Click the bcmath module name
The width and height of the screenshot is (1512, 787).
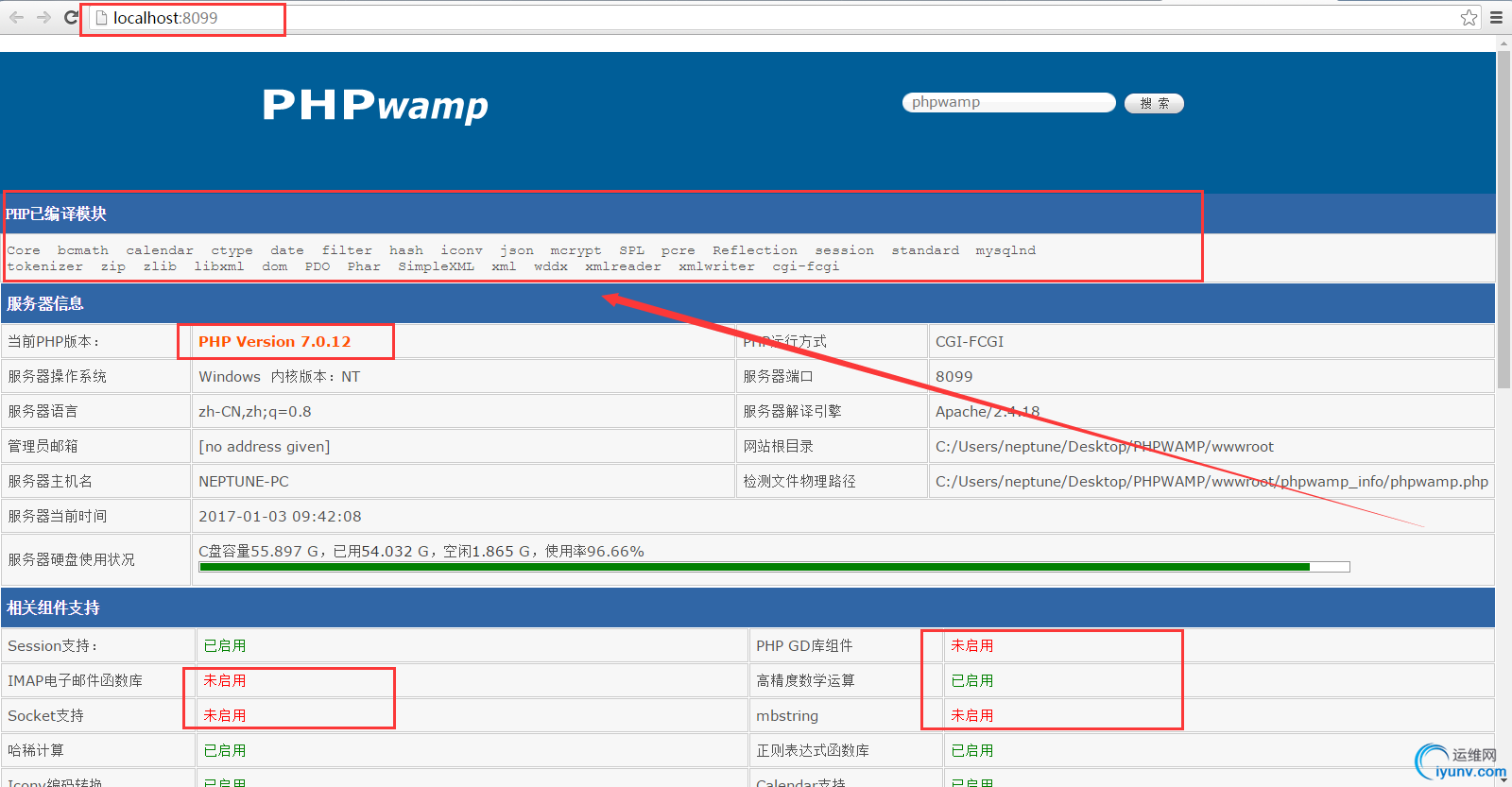pyautogui.click(x=83, y=250)
